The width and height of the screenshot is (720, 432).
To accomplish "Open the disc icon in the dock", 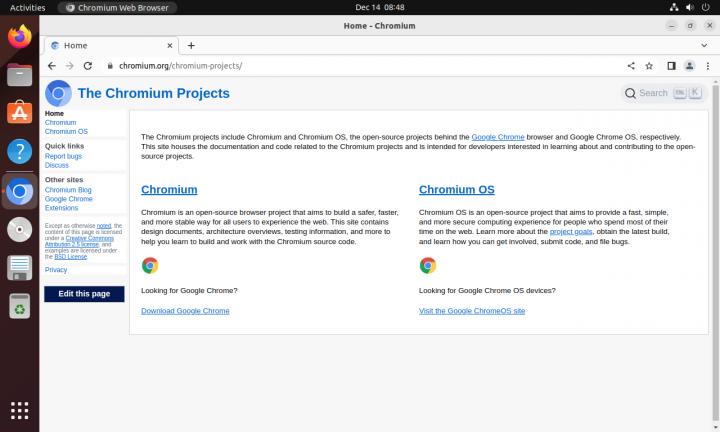I will (x=20, y=230).
